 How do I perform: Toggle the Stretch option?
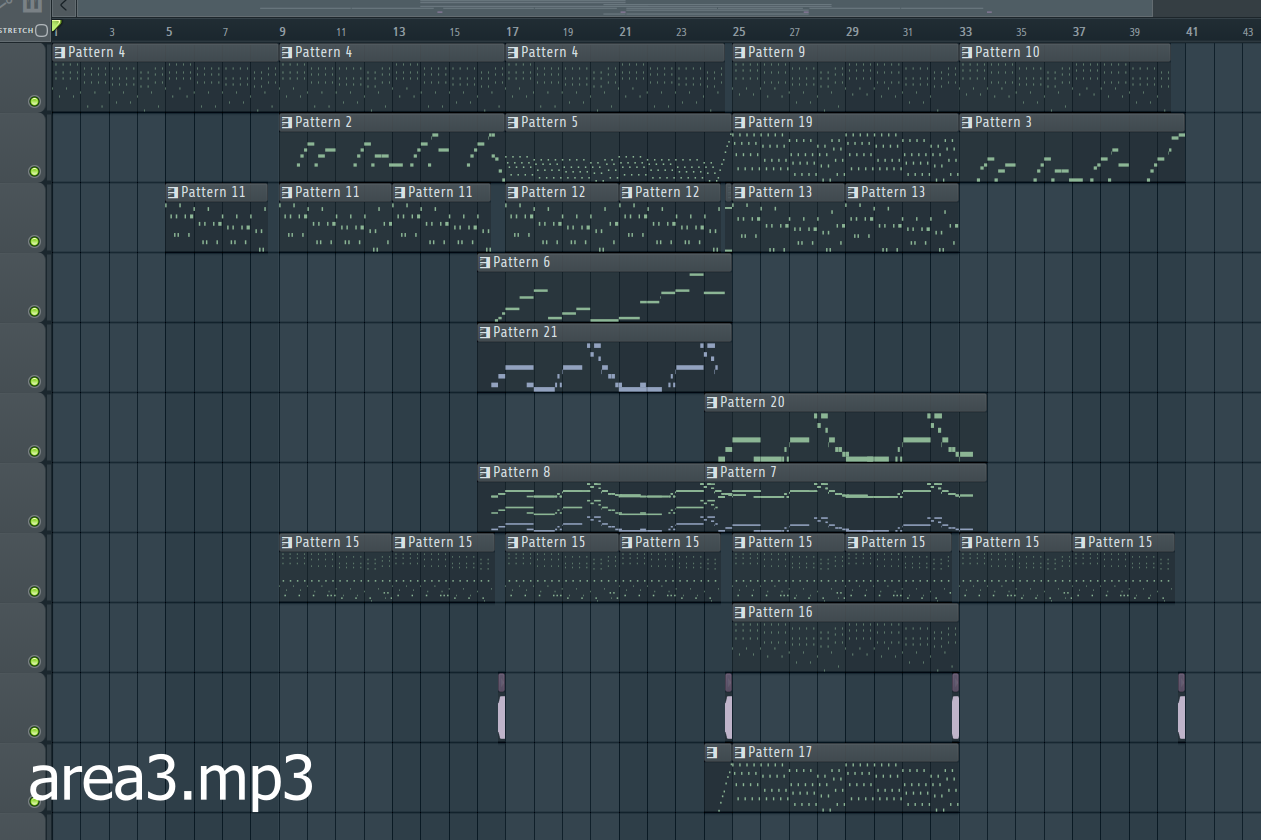coord(41,31)
